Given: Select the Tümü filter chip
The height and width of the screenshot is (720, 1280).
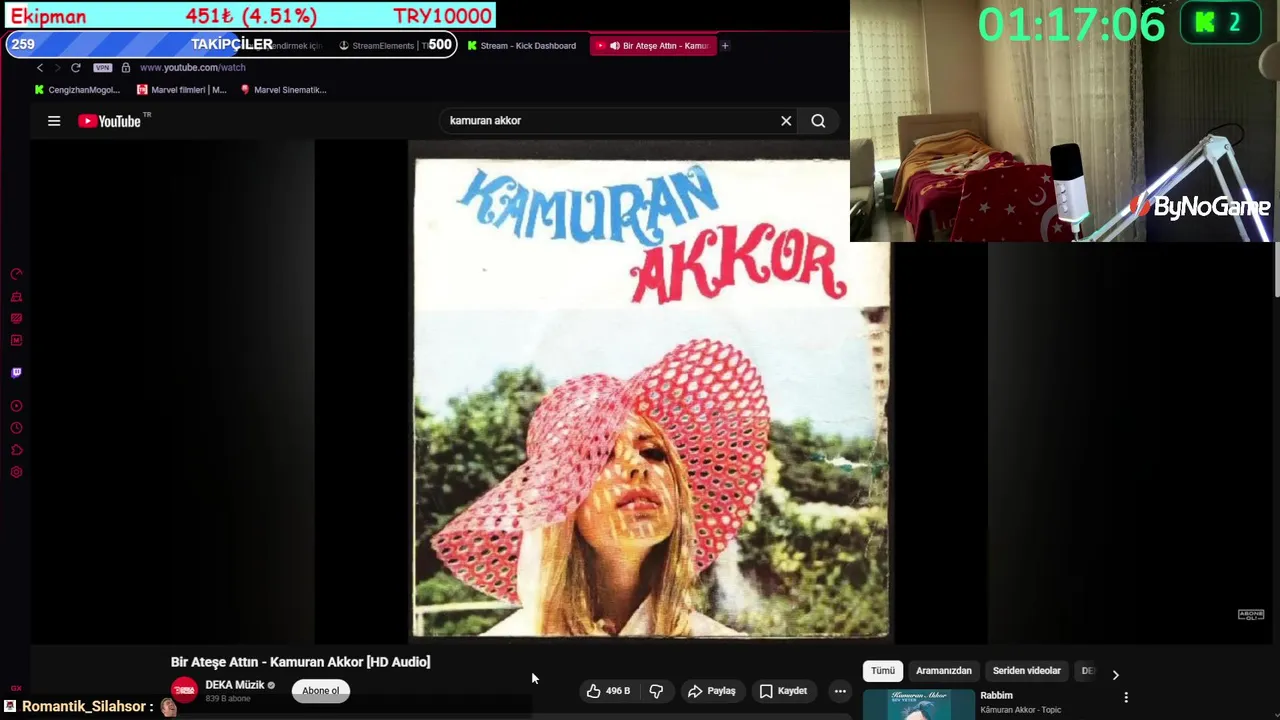Looking at the screenshot, I should [883, 671].
